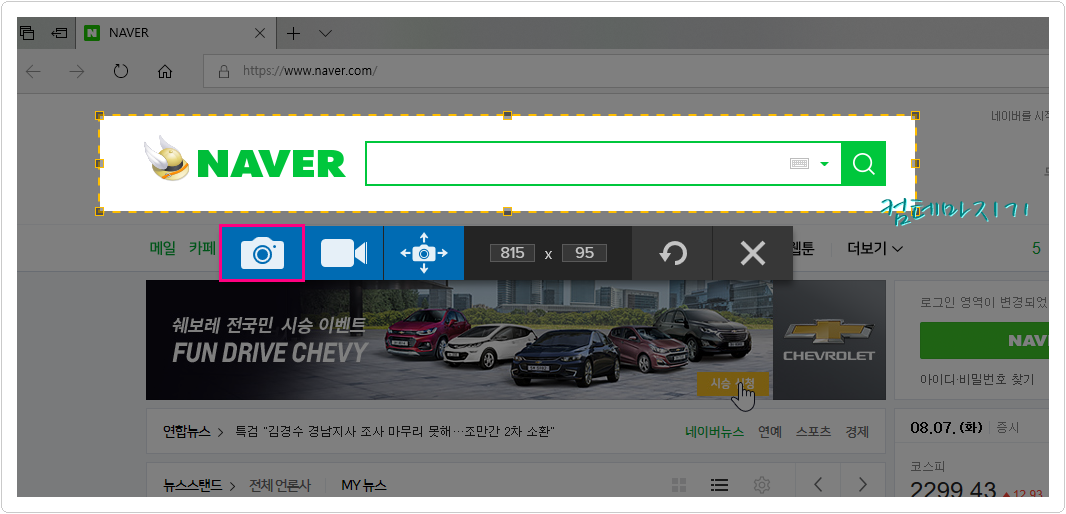
Task: Open newsstand settings gear
Action: coord(761,485)
